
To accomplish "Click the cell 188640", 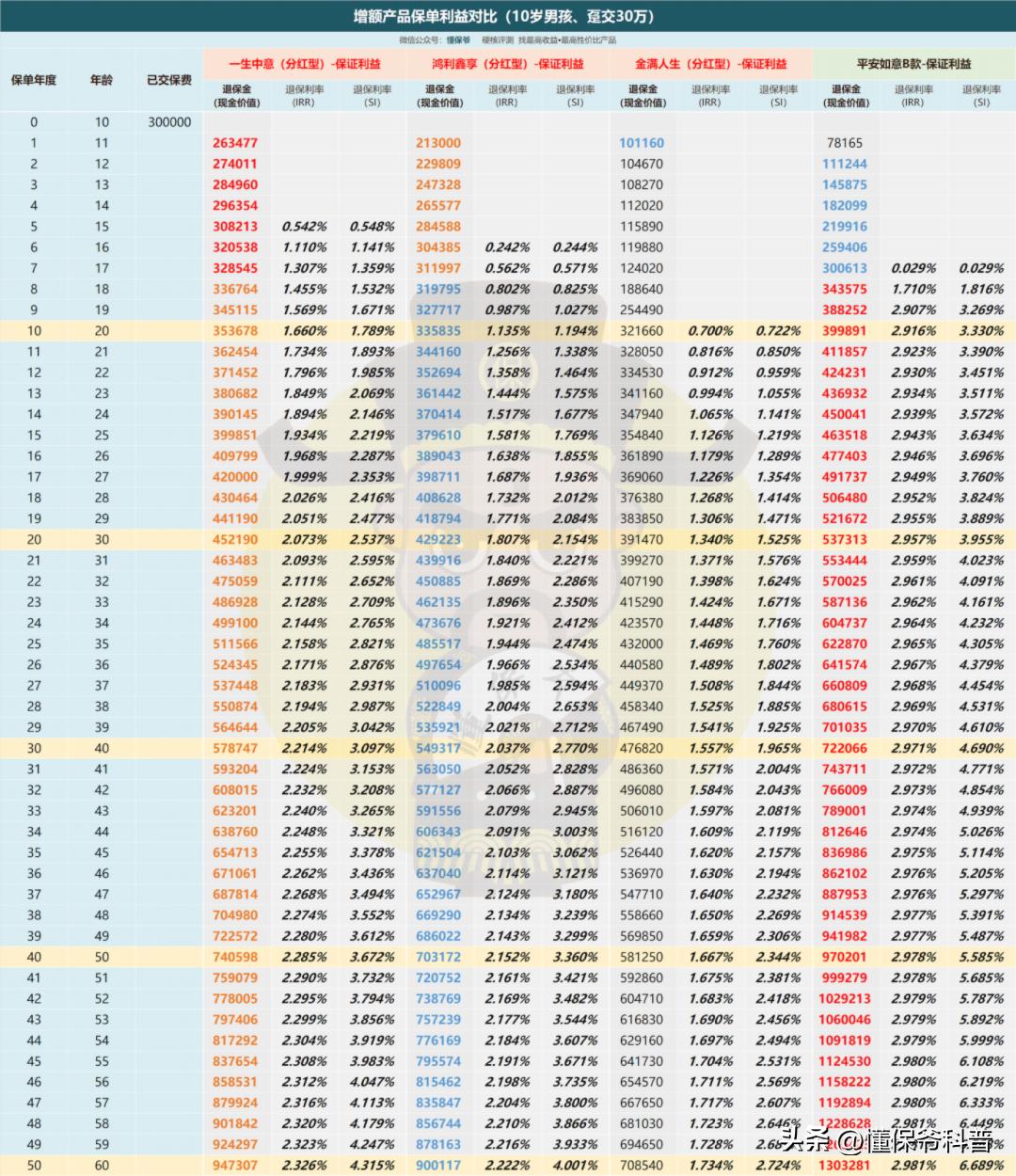I will (642, 289).
